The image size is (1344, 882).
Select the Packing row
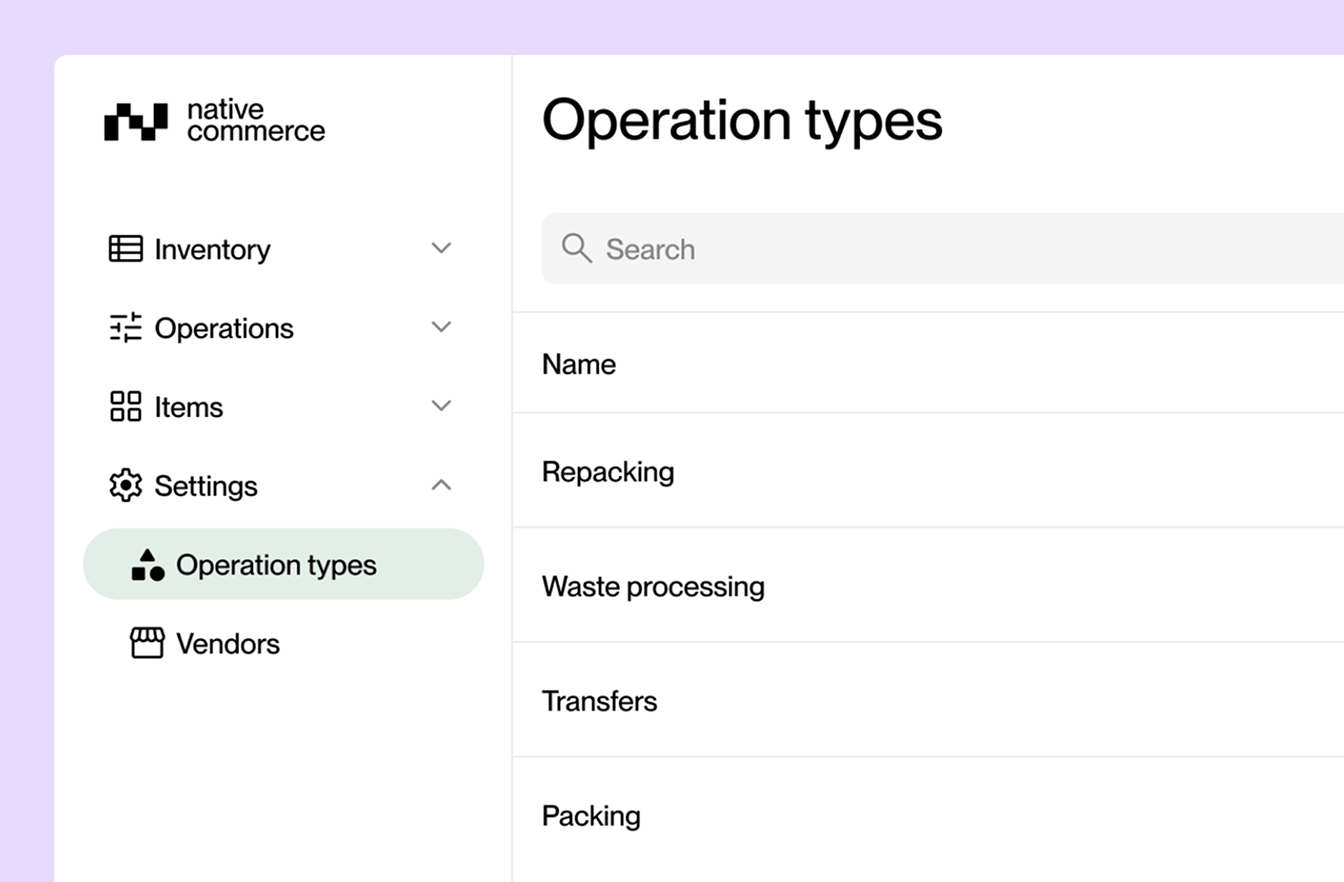click(591, 816)
